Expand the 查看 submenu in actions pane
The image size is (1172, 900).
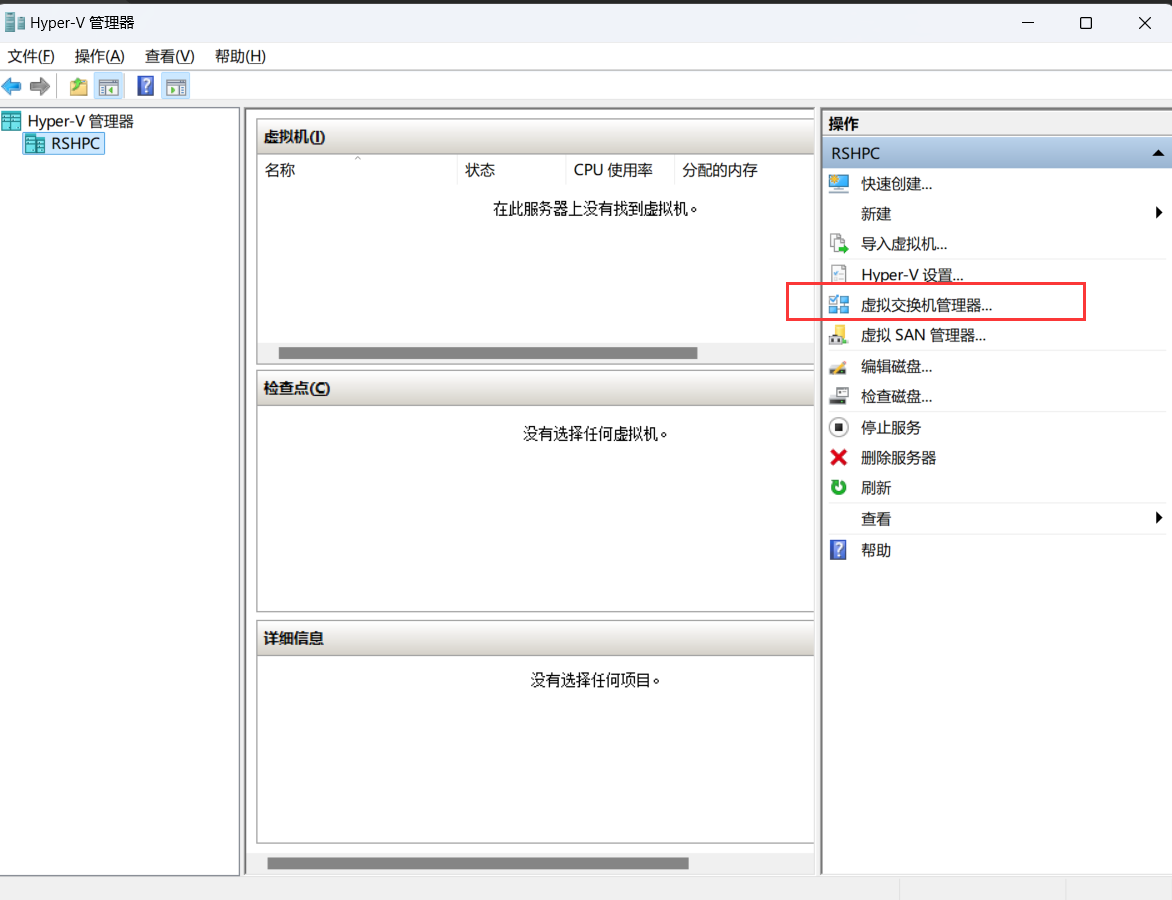pyautogui.click(x=1158, y=518)
